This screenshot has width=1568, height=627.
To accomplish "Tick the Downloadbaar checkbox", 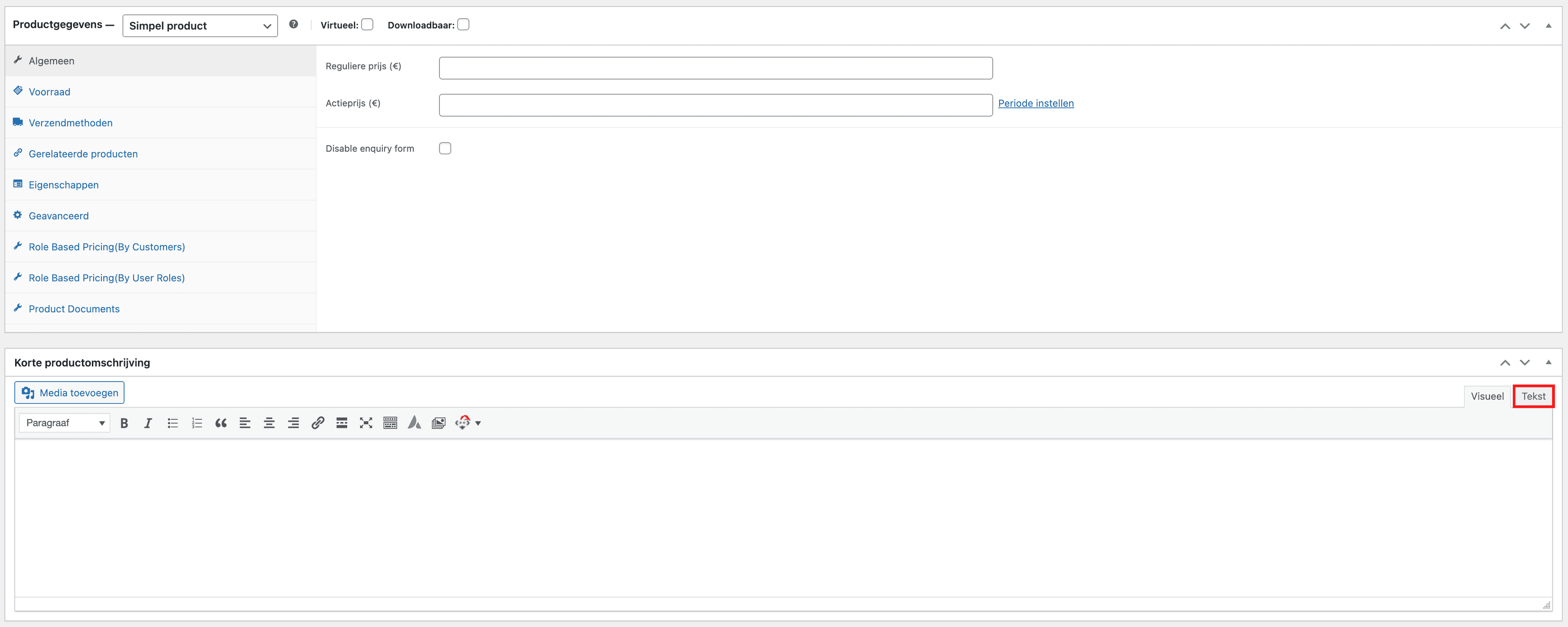I will point(463,24).
